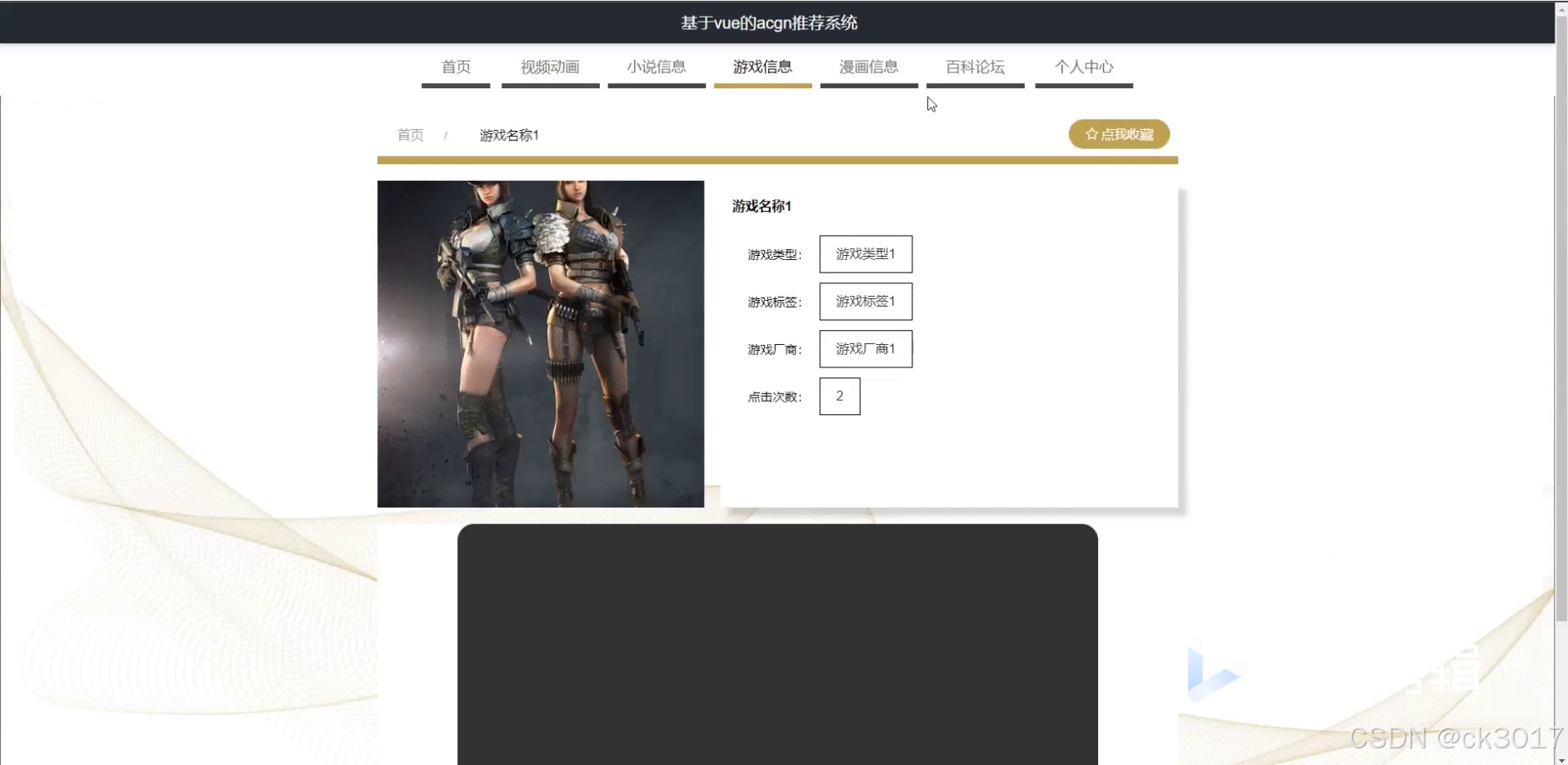Click the 点击次数 label
The height and width of the screenshot is (765, 1568).
pos(774,397)
